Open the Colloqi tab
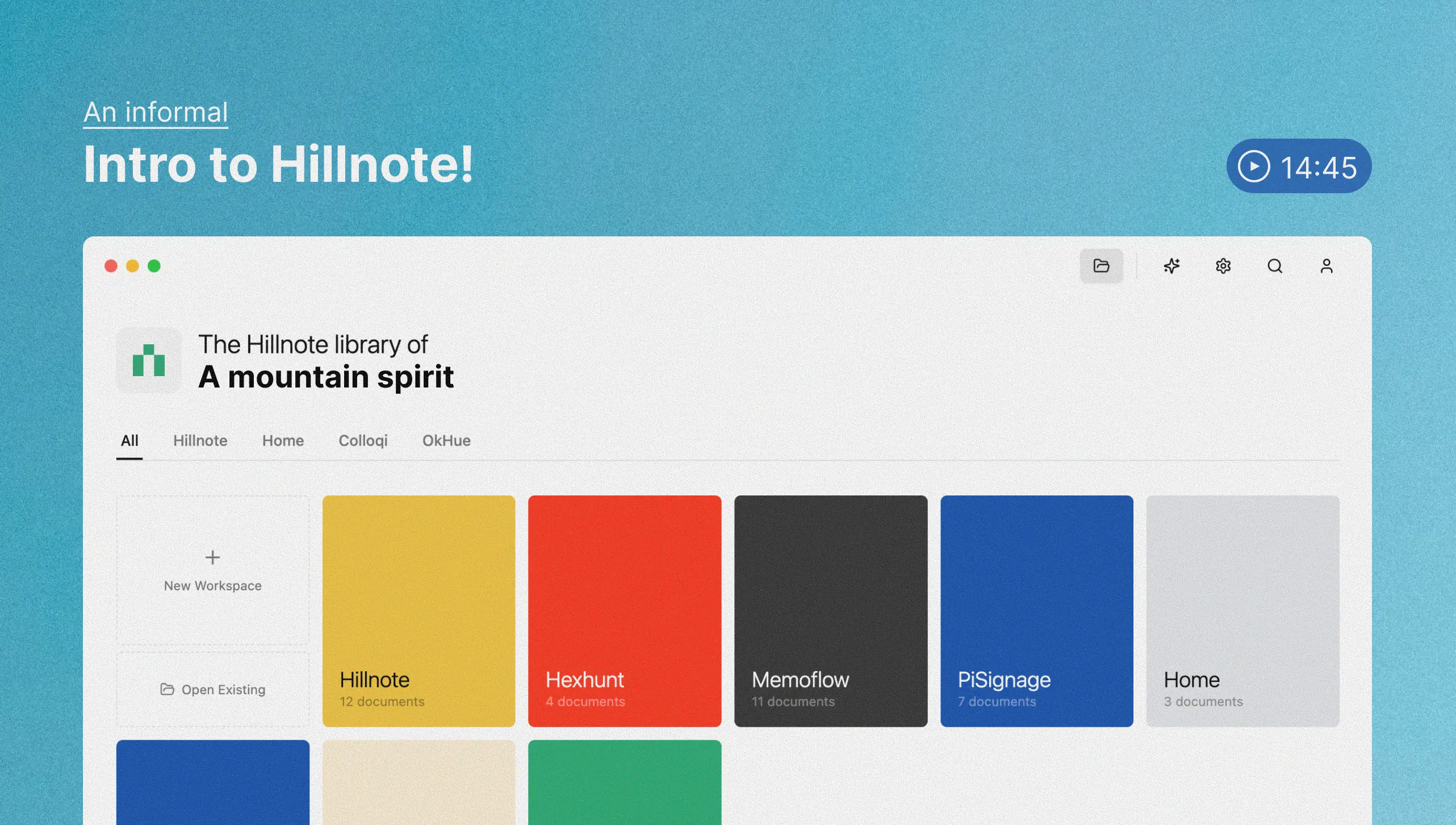Screen dimensions: 1456x825 [363, 440]
